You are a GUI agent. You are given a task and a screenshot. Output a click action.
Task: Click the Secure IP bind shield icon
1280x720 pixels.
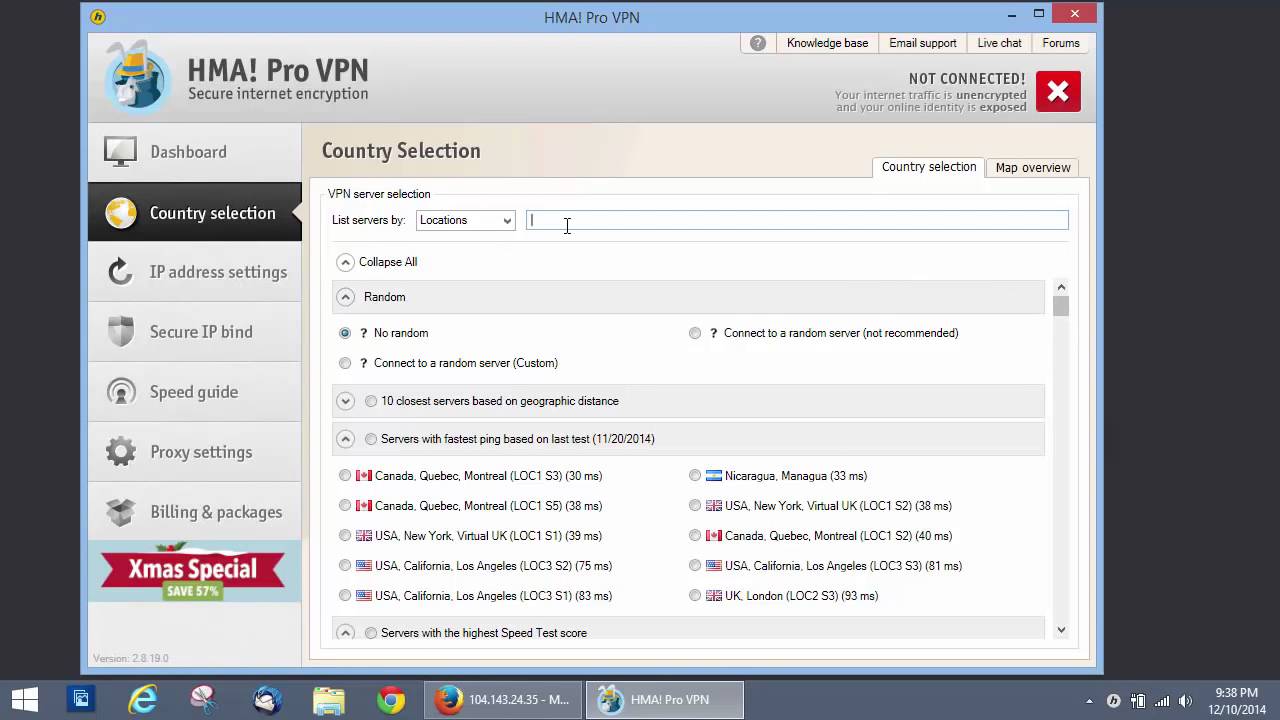click(x=121, y=332)
